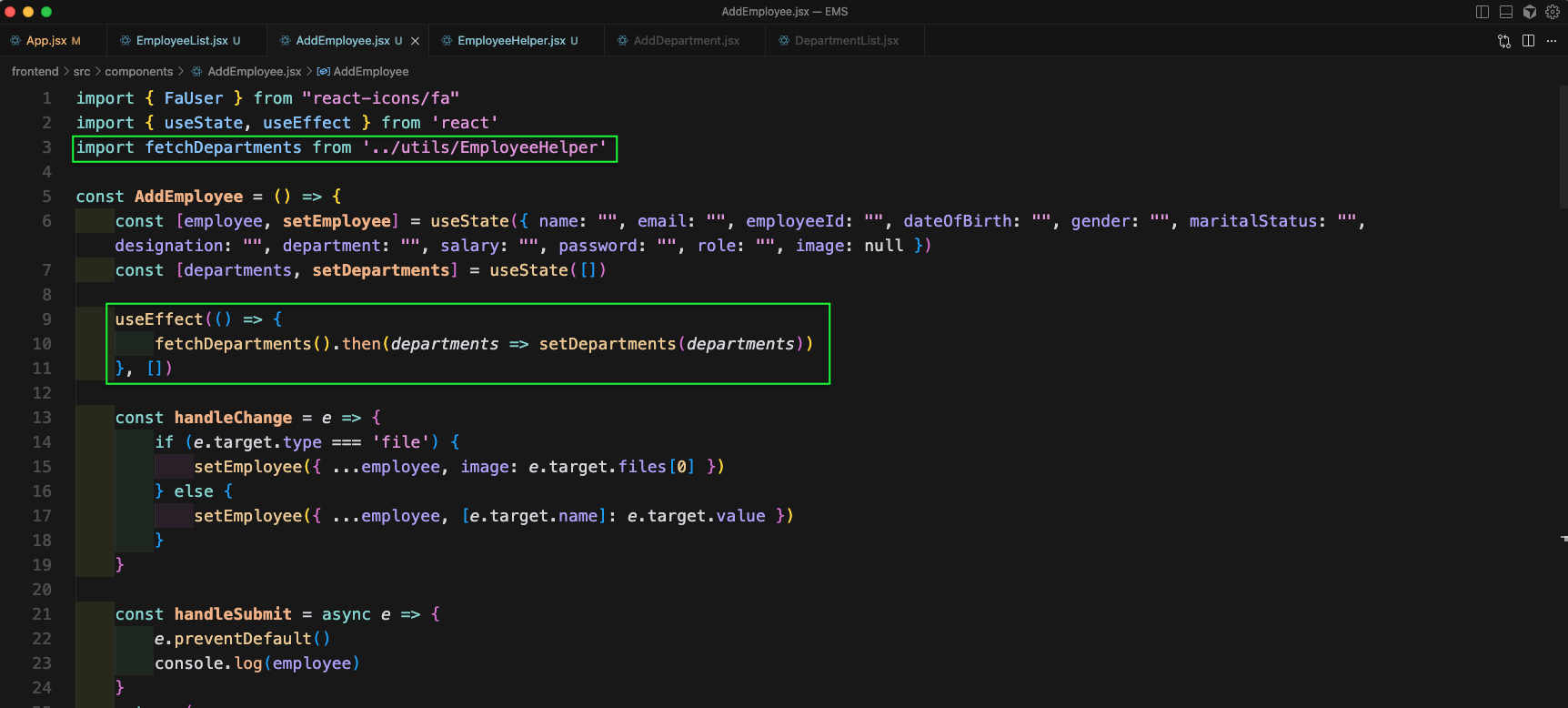1568x708 pixels.
Task: Open the editor More Actions ellipsis
Action: point(1552,41)
